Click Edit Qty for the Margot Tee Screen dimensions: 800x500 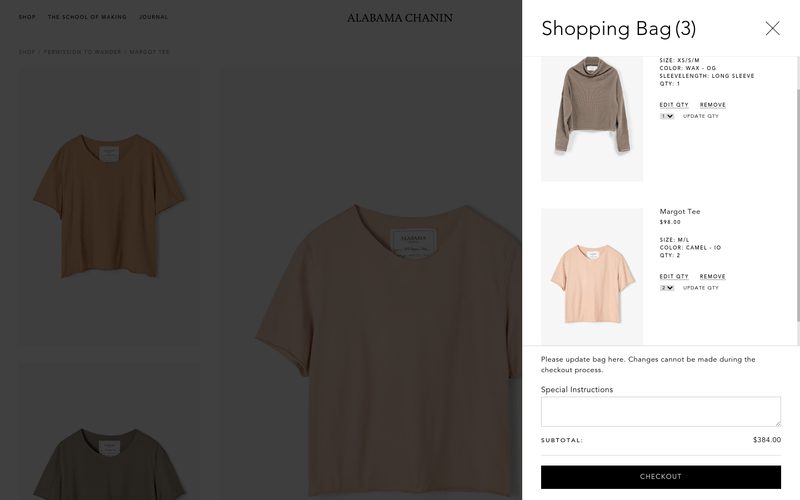point(674,277)
